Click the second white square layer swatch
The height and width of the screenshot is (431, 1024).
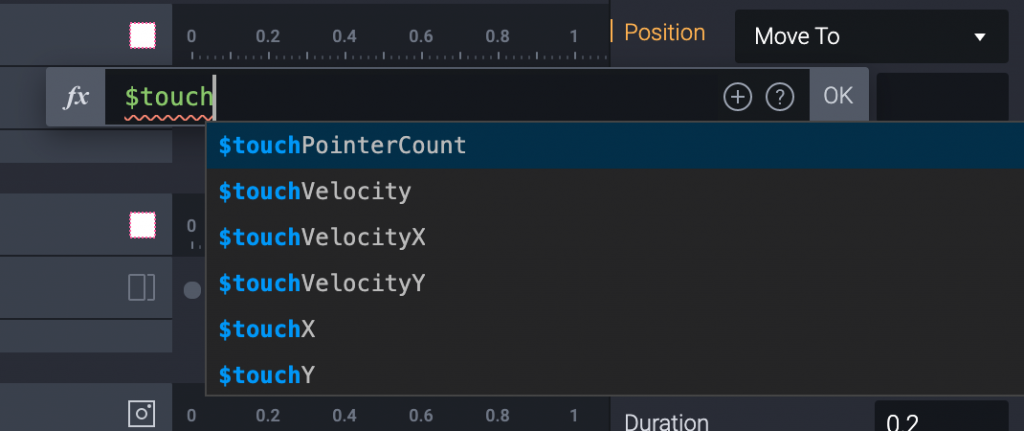coord(143,225)
